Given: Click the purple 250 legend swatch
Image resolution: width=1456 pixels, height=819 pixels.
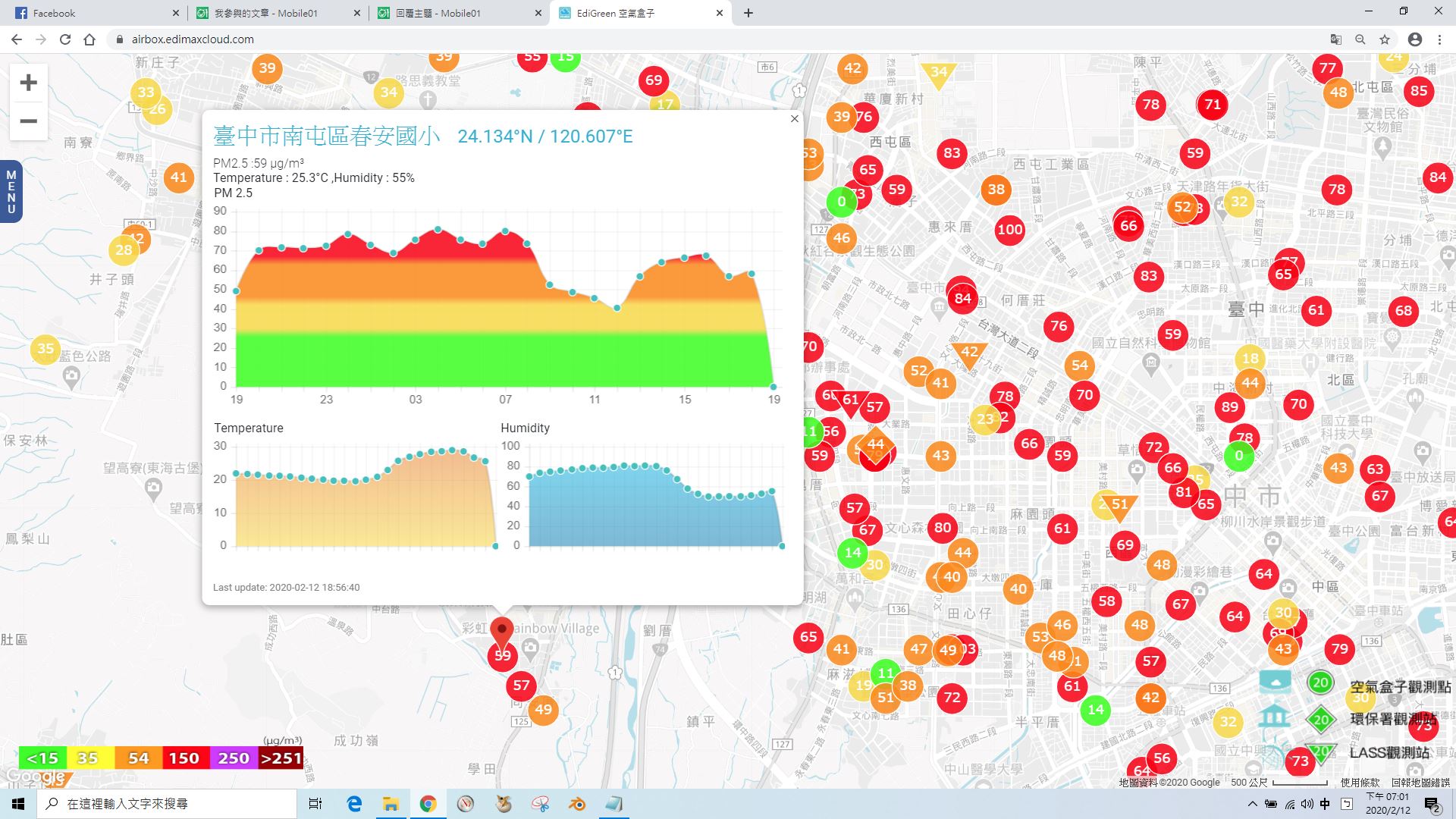Looking at the screenshot, I should (233, 758).
